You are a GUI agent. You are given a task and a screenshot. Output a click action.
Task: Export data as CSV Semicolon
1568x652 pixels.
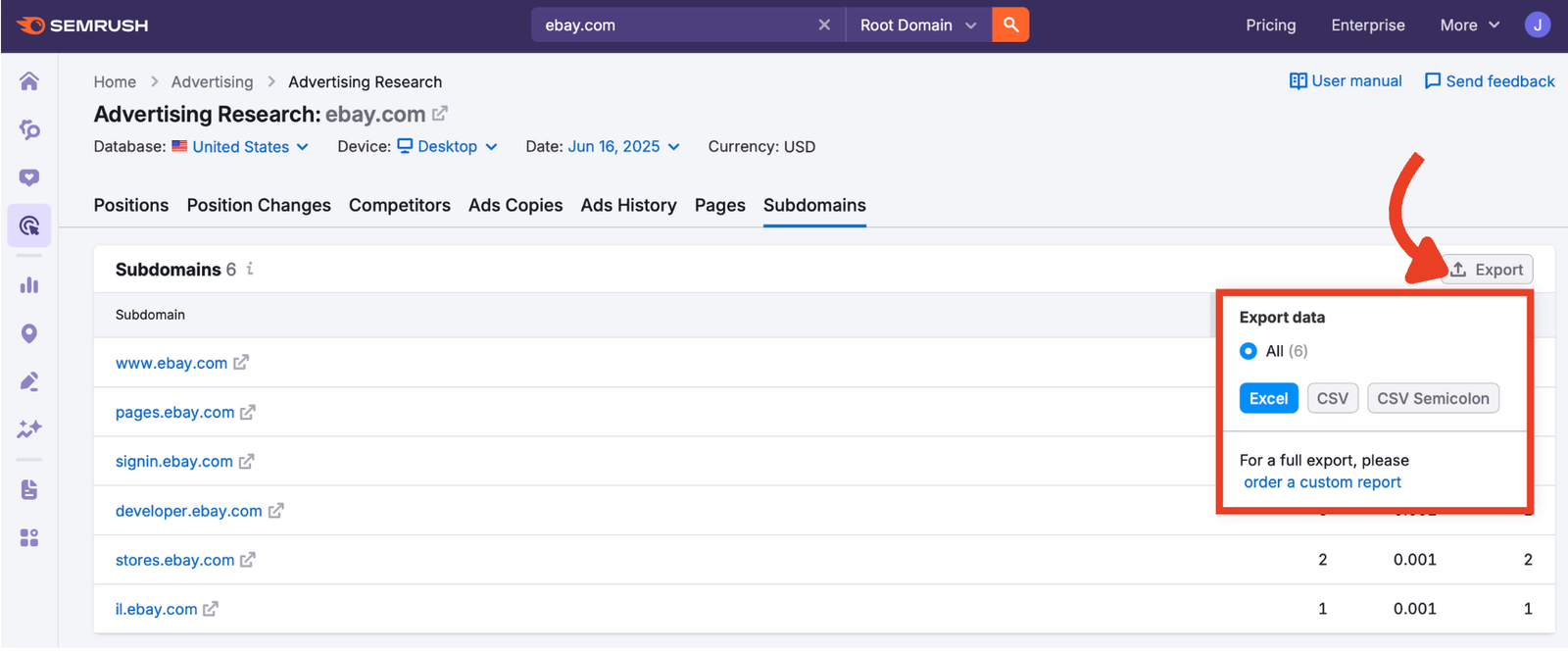(x=1433, y=398)
